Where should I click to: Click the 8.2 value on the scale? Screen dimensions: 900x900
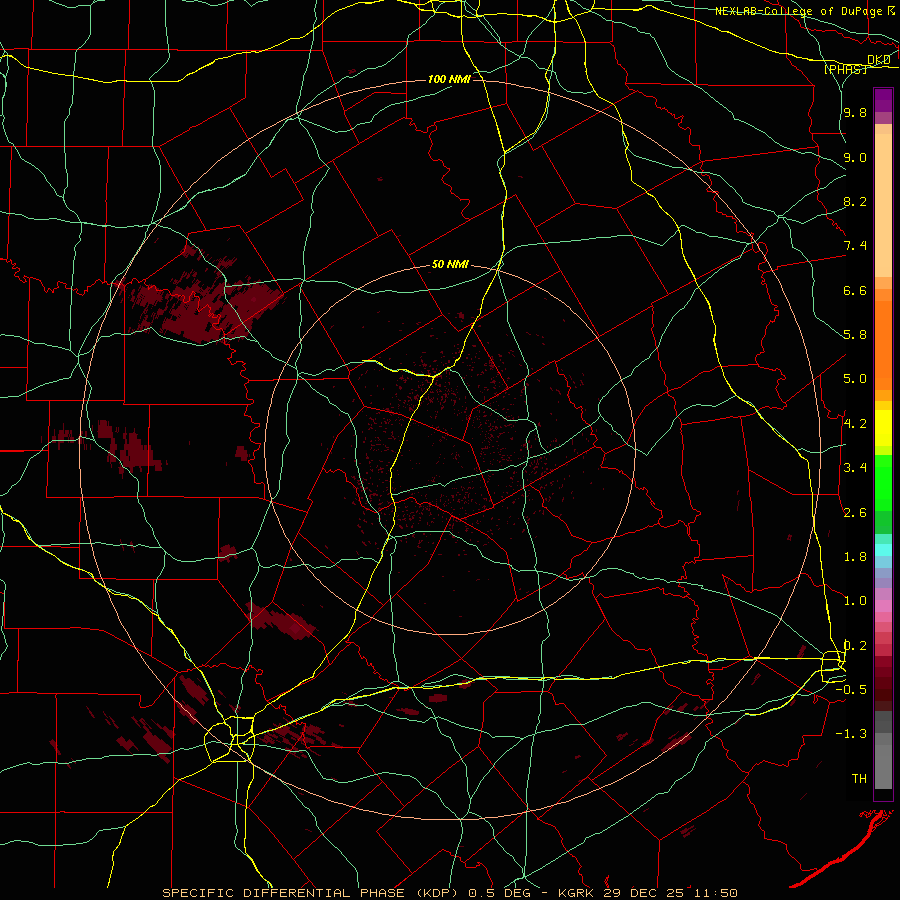[855, 201]
